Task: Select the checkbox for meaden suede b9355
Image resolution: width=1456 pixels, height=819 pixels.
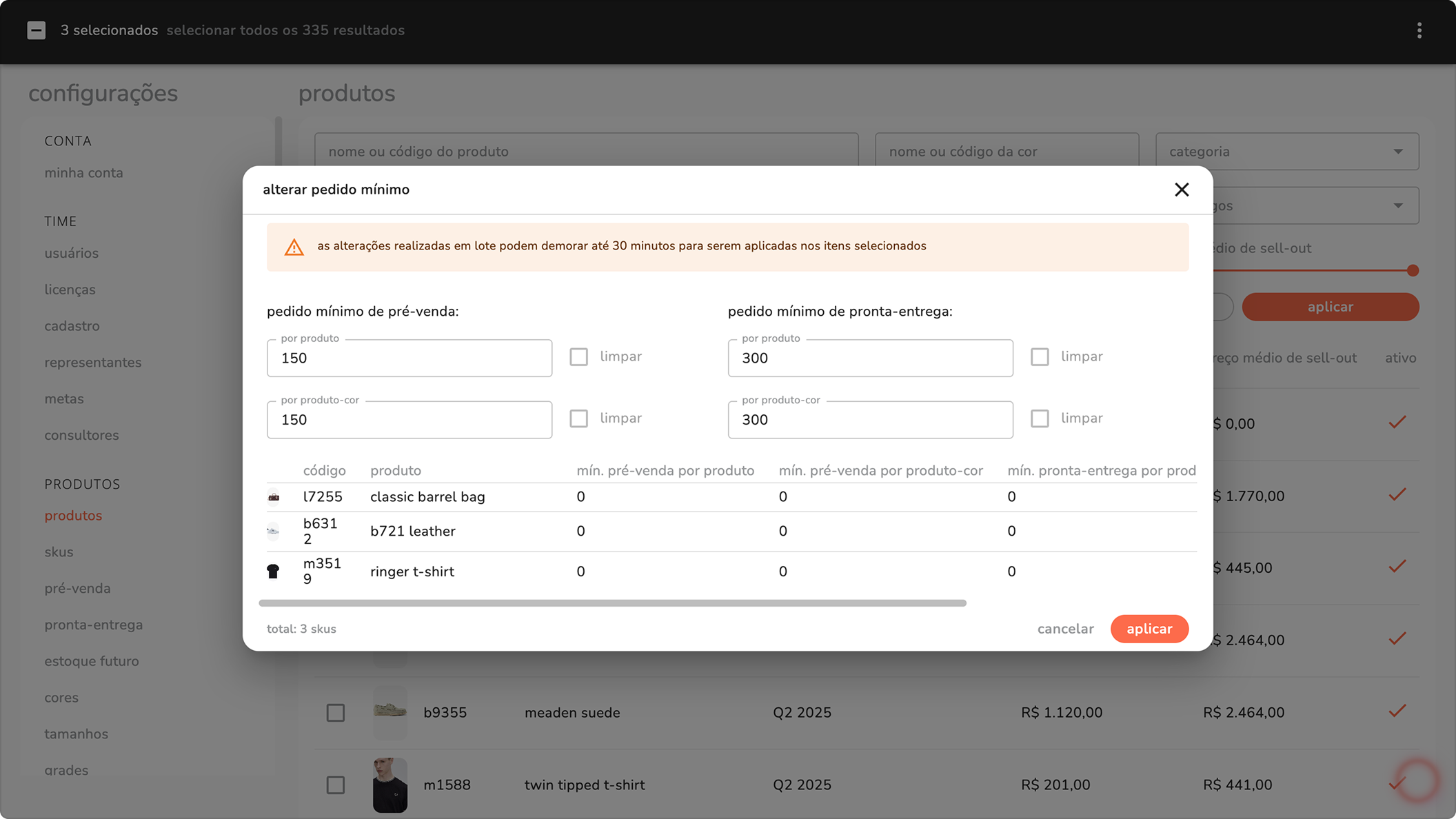Action: click(x=336, y=712)
